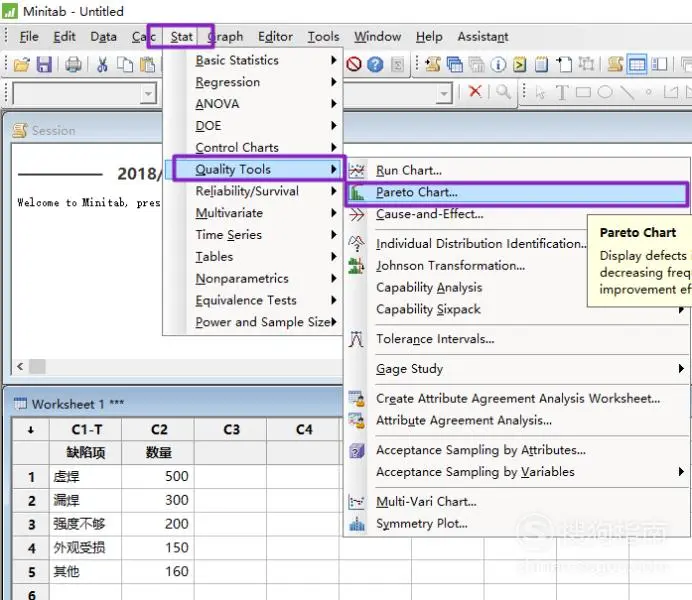Click Session window left scroll arrow

coord(20,366)
